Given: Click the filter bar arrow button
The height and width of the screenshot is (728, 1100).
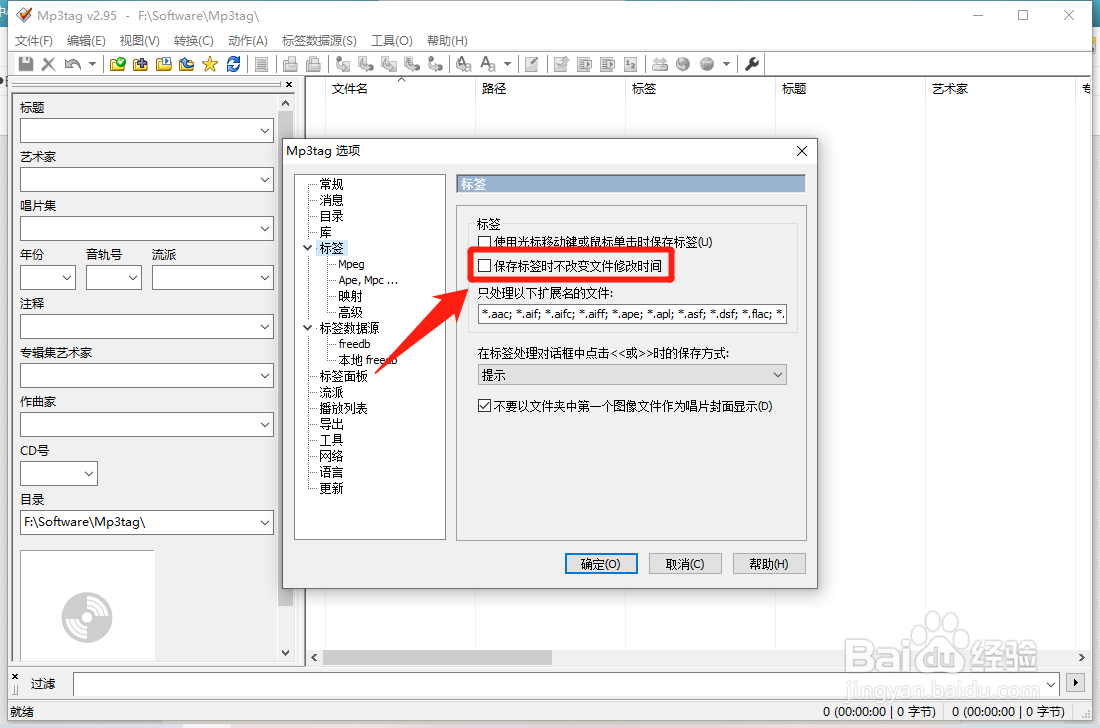Looking at the screenshot, I should (x=1075, y=682).
